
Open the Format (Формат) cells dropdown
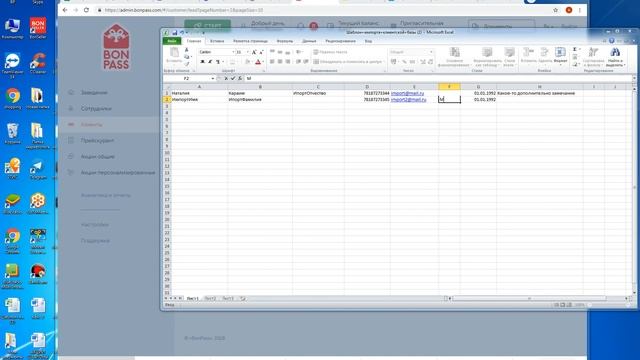(x=560, y=56)
